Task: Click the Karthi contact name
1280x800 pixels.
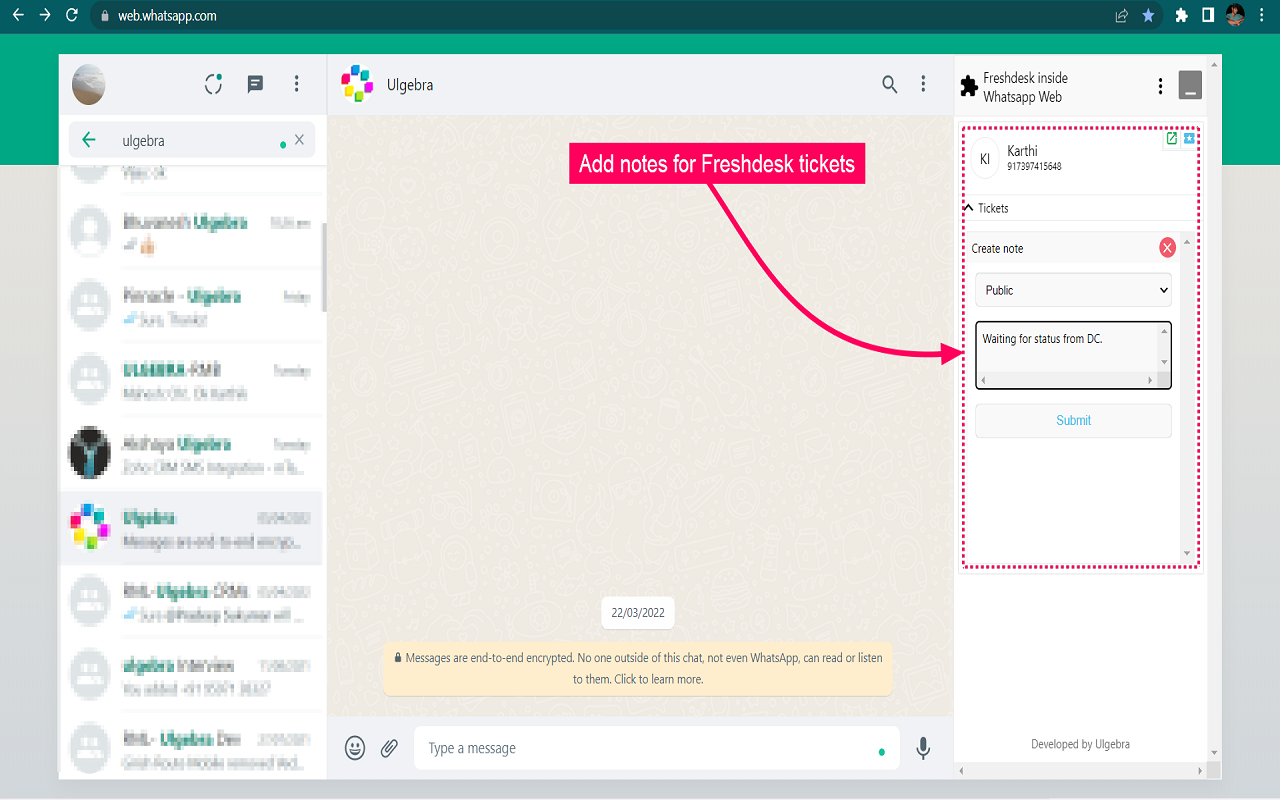Action: point(1022,151)
